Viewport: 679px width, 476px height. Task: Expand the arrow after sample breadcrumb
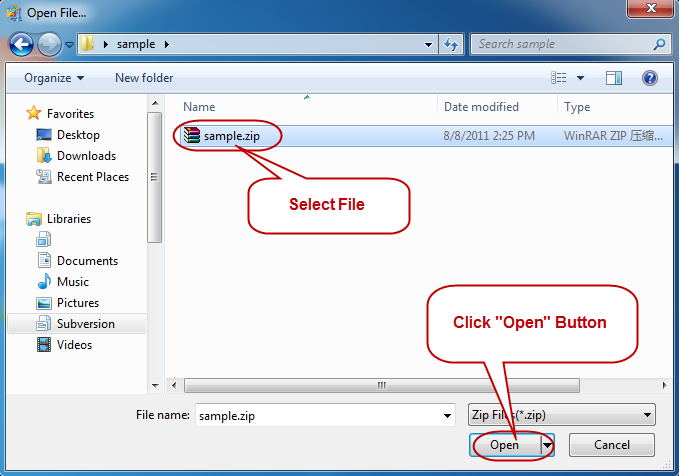(167, 44)
